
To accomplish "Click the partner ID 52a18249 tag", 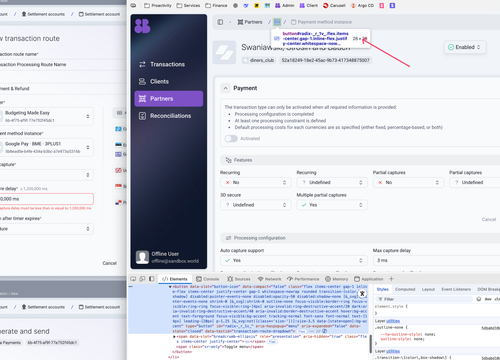I will 325,60.
